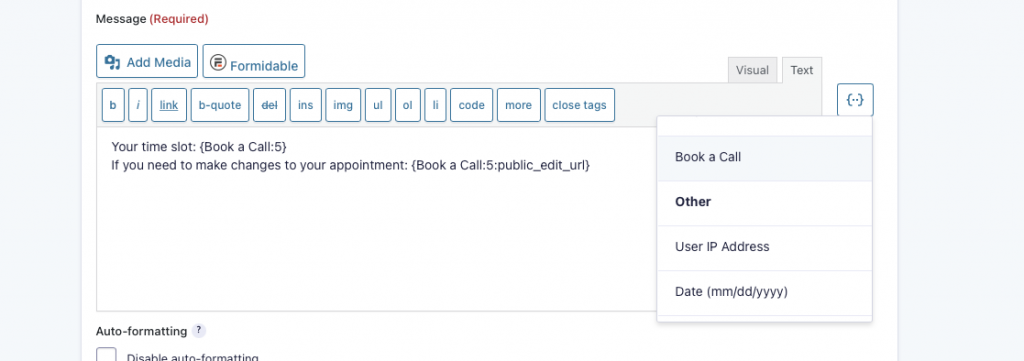Insert the more tag
The image size is (1024, 361).
pyautogui.click(x=519, y=105)
